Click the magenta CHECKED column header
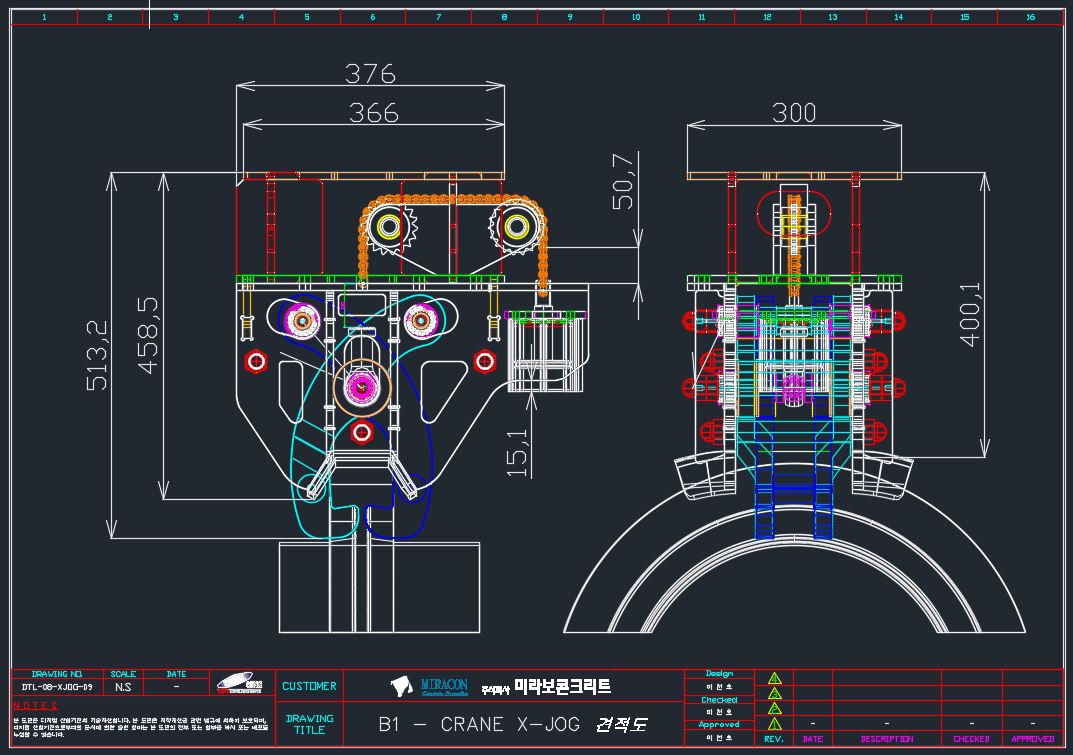 pyautogui.click(x=972, y=739)
